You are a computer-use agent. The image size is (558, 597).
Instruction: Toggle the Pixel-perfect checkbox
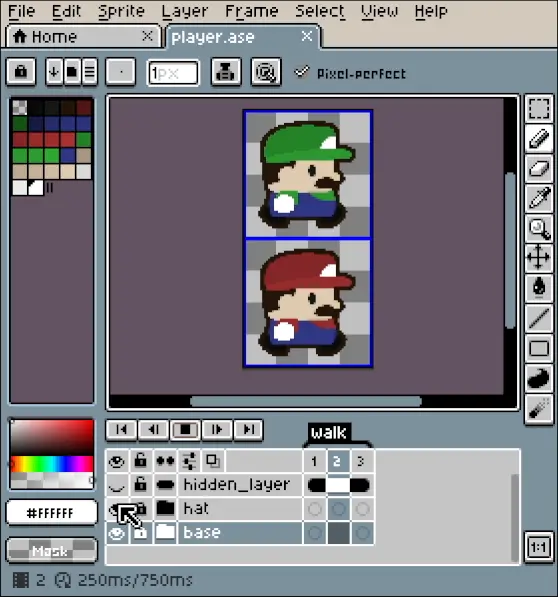350,73
